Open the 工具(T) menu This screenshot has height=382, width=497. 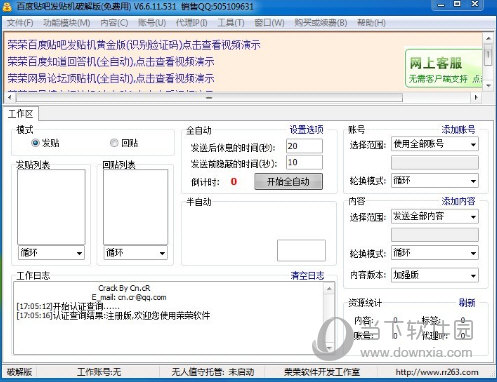[x=231, y=23]
